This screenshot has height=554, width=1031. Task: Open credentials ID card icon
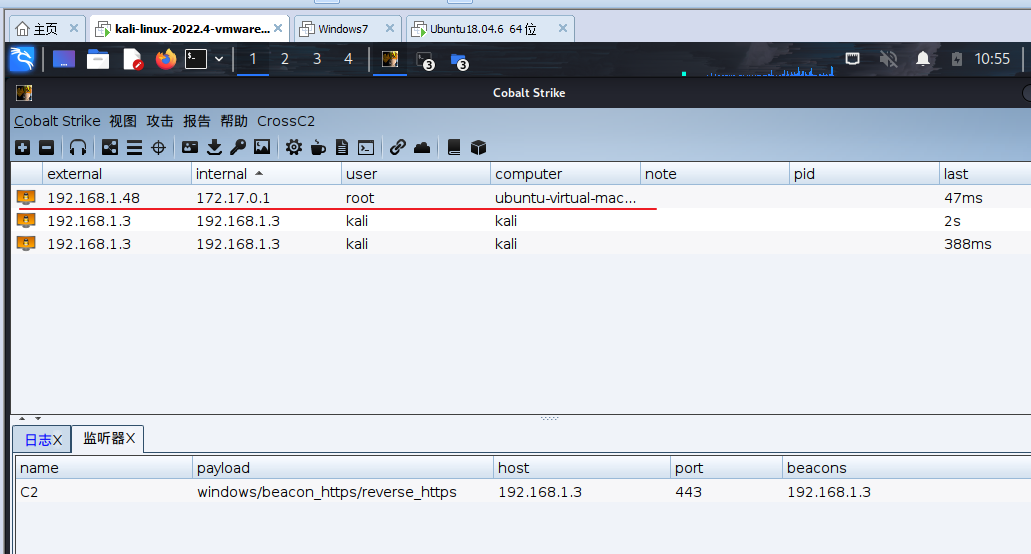click(190, 148)
